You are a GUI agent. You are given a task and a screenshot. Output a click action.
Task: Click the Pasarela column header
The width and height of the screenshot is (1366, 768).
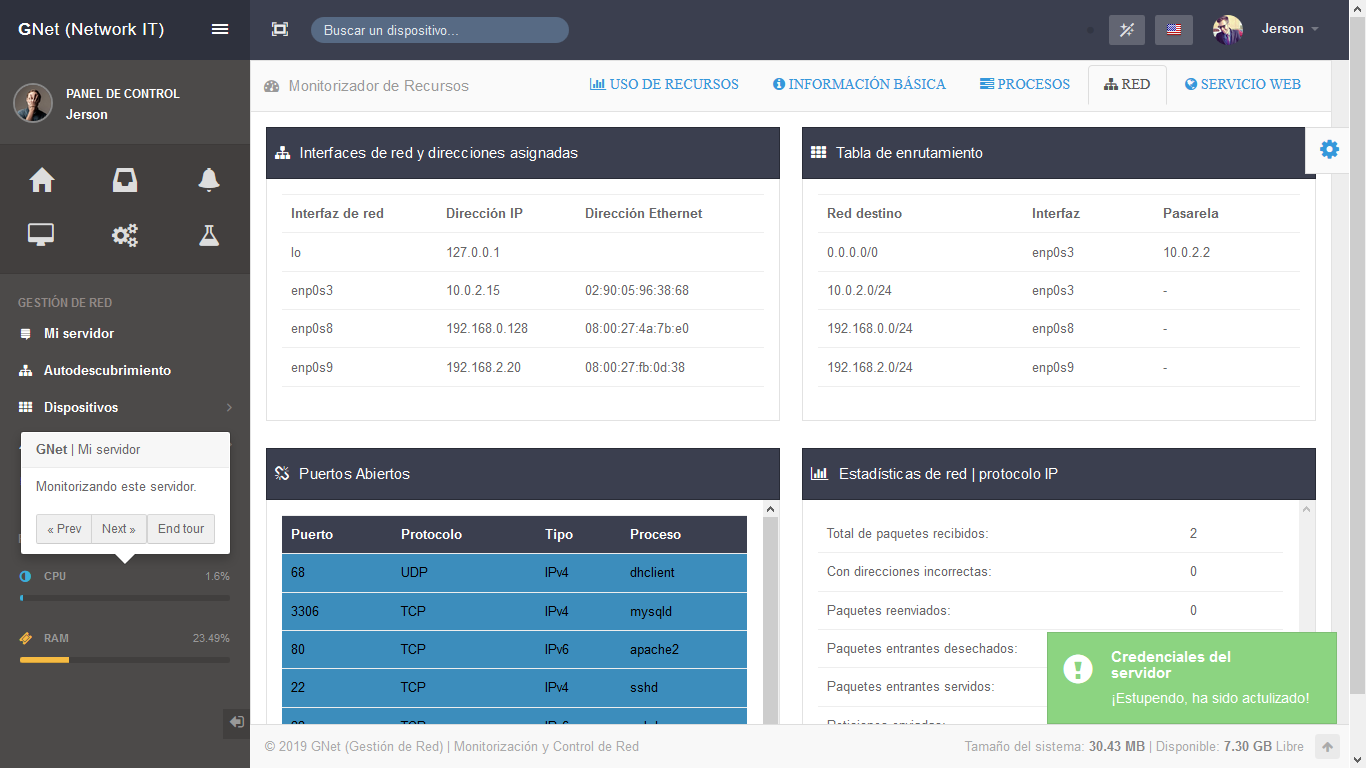pos(1191,214)
